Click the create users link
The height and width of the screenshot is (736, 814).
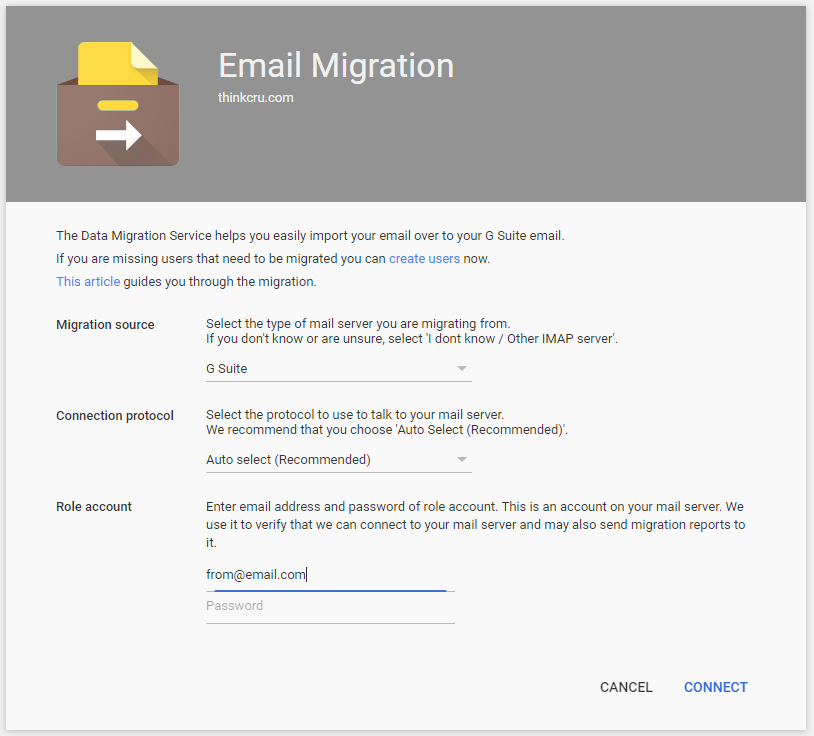[424, 258]
